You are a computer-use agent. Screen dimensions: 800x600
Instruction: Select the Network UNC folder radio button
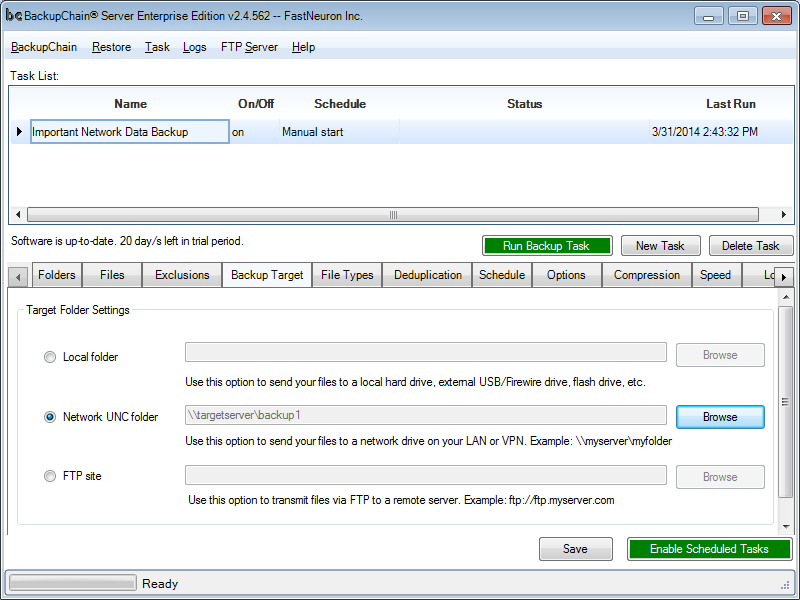pos(49,417)
